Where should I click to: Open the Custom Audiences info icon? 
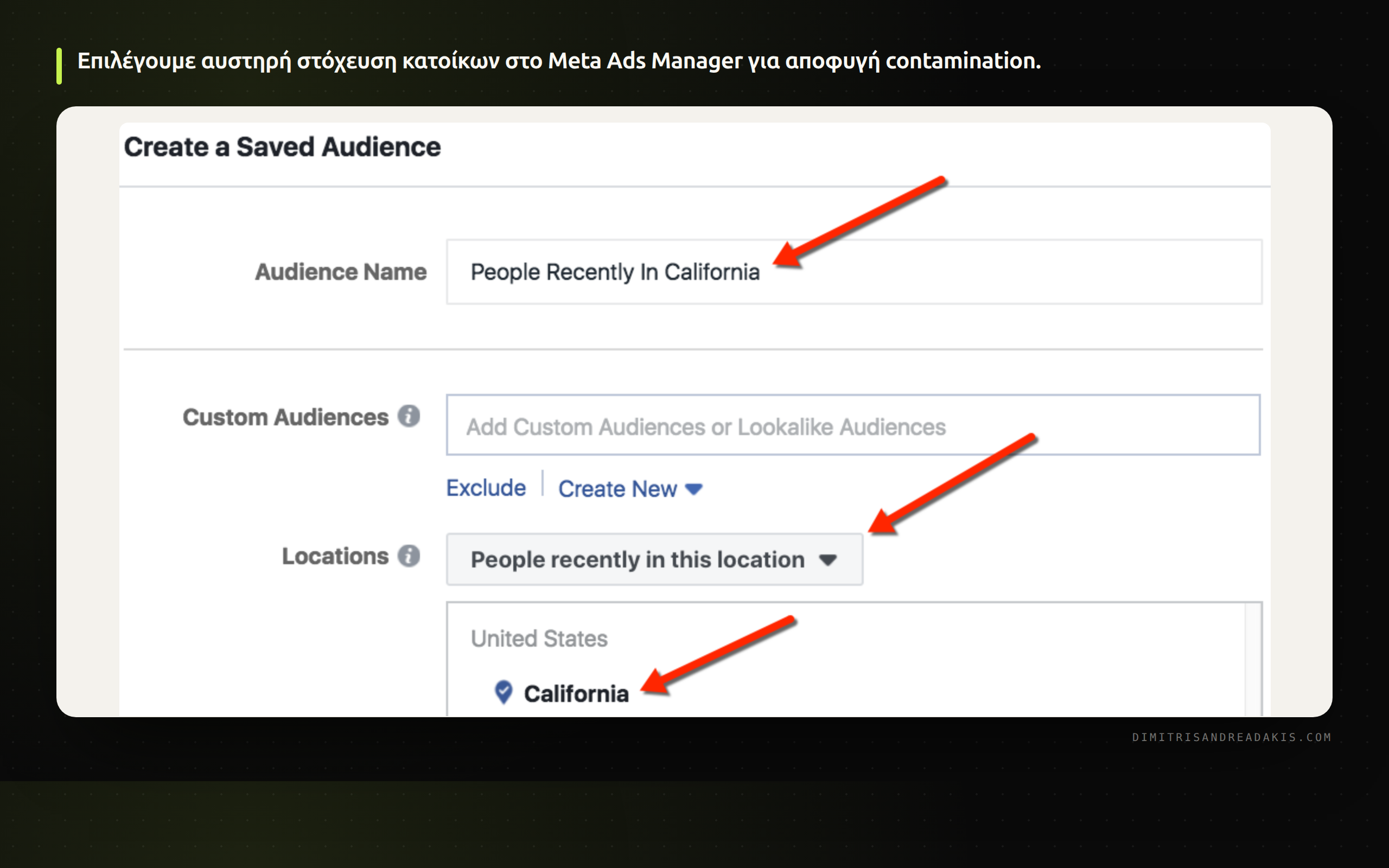[409, 416]
